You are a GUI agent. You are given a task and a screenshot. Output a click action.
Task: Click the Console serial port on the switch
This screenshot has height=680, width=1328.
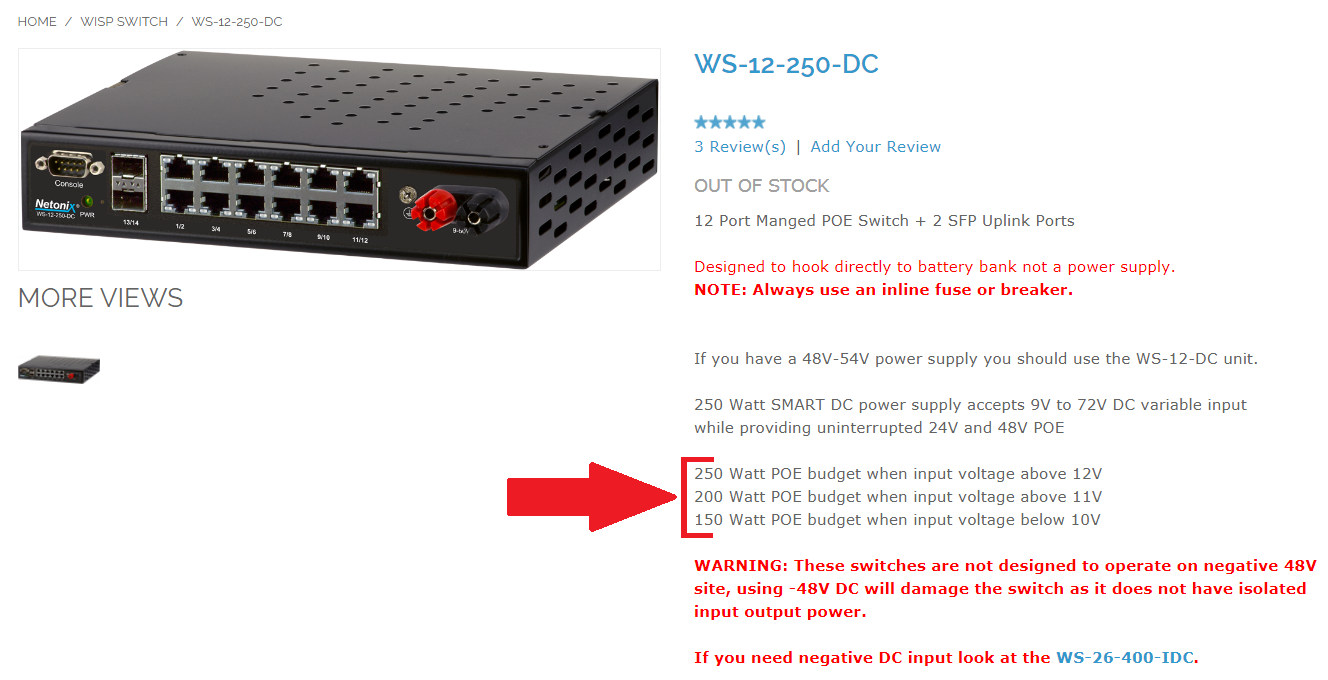[69, 166]
